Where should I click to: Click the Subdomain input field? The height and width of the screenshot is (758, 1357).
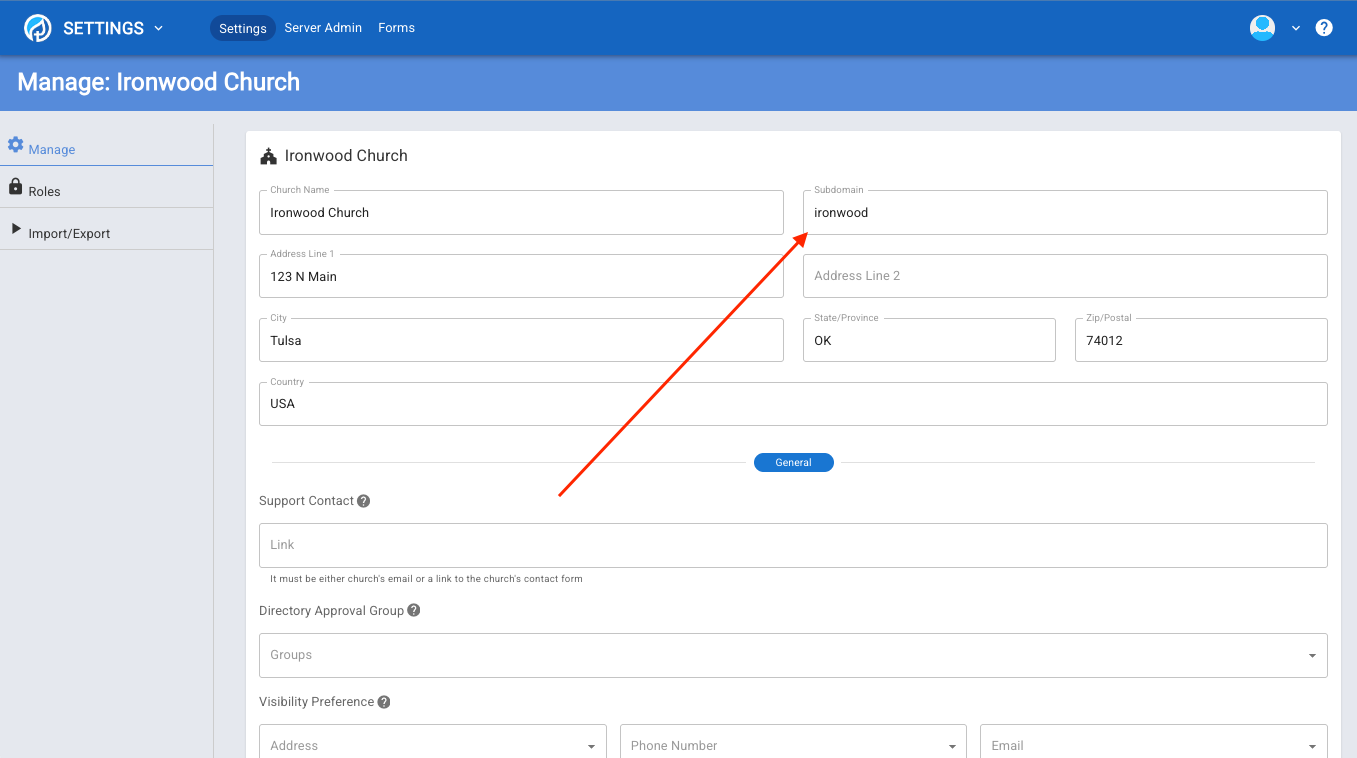pyautogui.click(x=1064, y=213)
